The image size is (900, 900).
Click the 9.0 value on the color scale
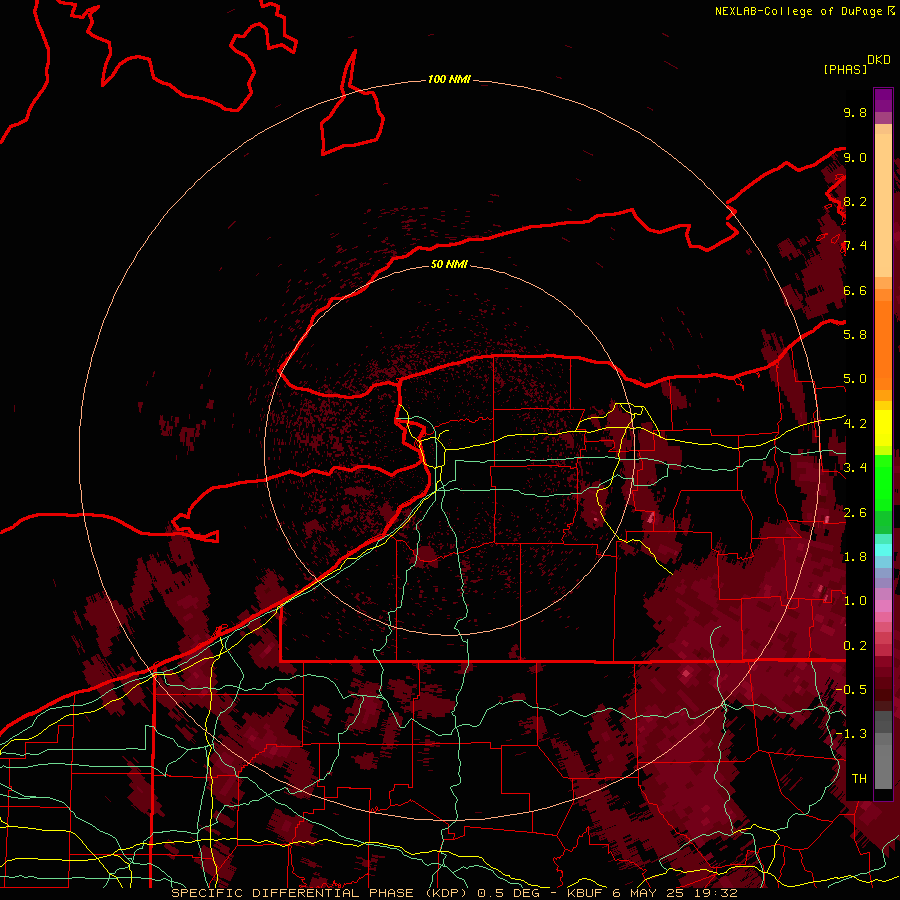[x=855, y=157]
